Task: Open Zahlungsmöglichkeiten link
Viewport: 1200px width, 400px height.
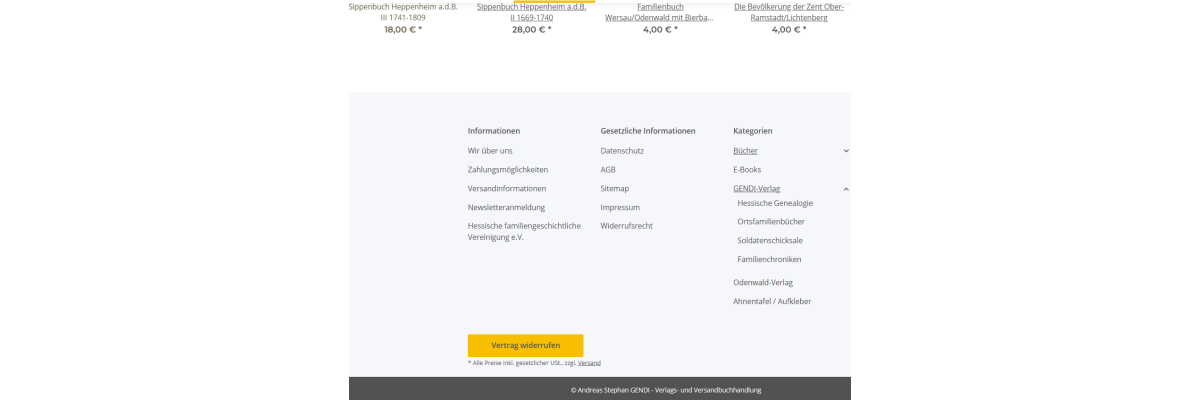Action: point(508,170)
